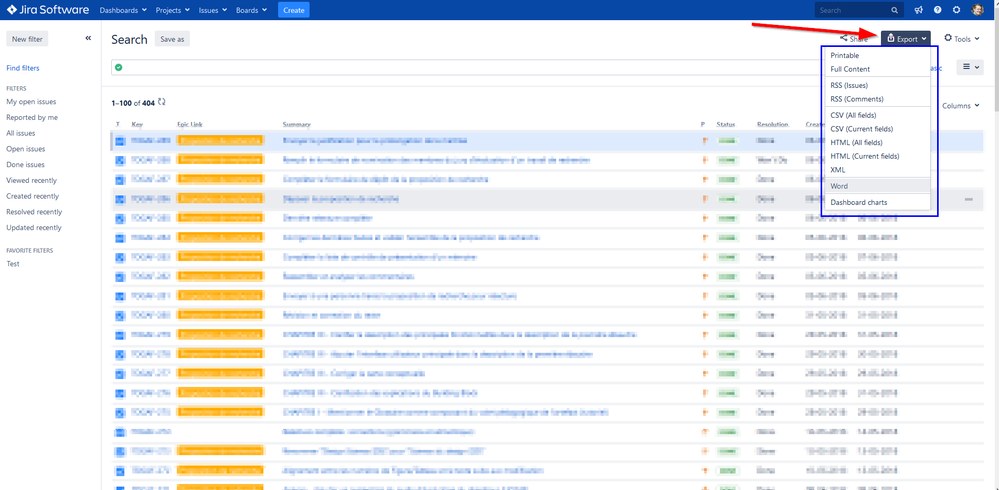Image resolution: width=999 pixels, height=490 pixels.
Task: Open the Columns dropdown
Action: pyautogui.click(x=961, y=106)
